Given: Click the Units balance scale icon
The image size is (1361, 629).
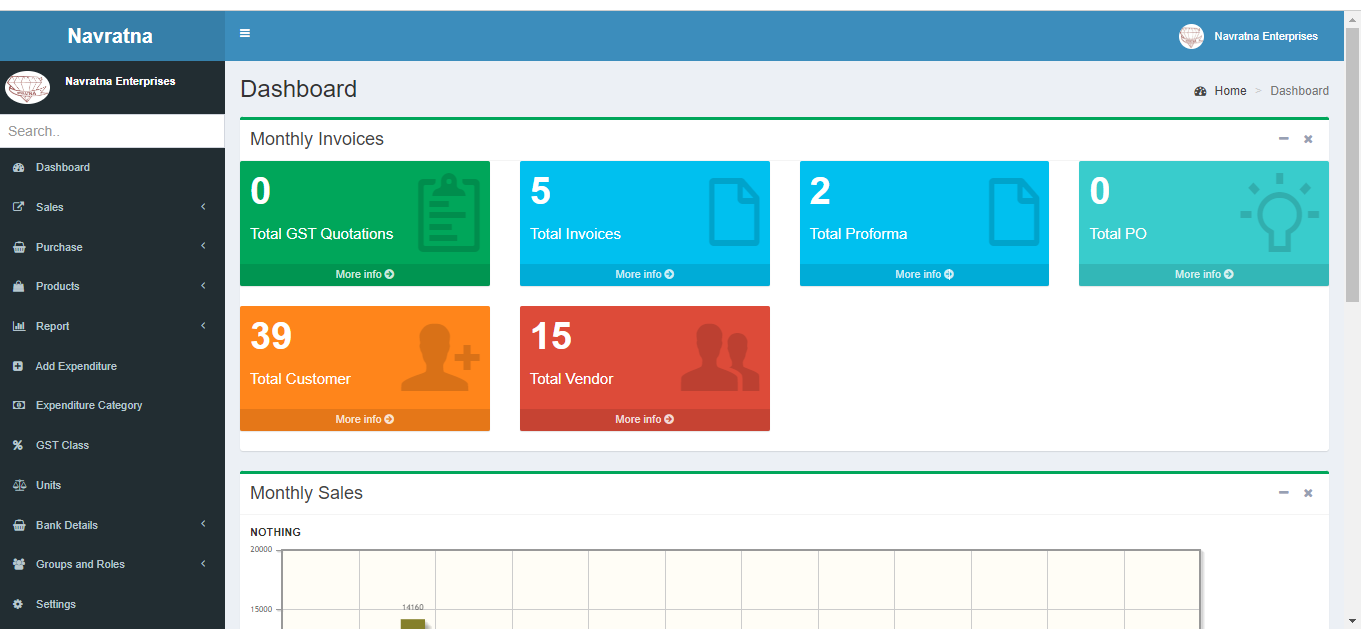Looking at the screenshot, I should pyautogui.click(x=18, y=485).
